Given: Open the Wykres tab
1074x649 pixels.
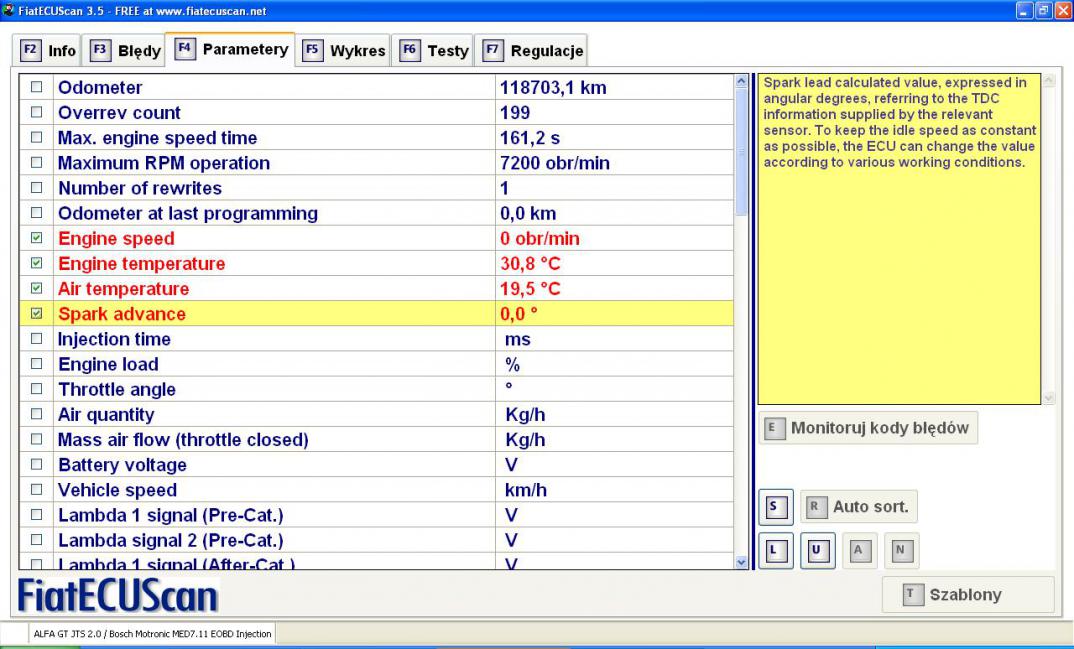Looking at the screenshot, I should point(344,50).
